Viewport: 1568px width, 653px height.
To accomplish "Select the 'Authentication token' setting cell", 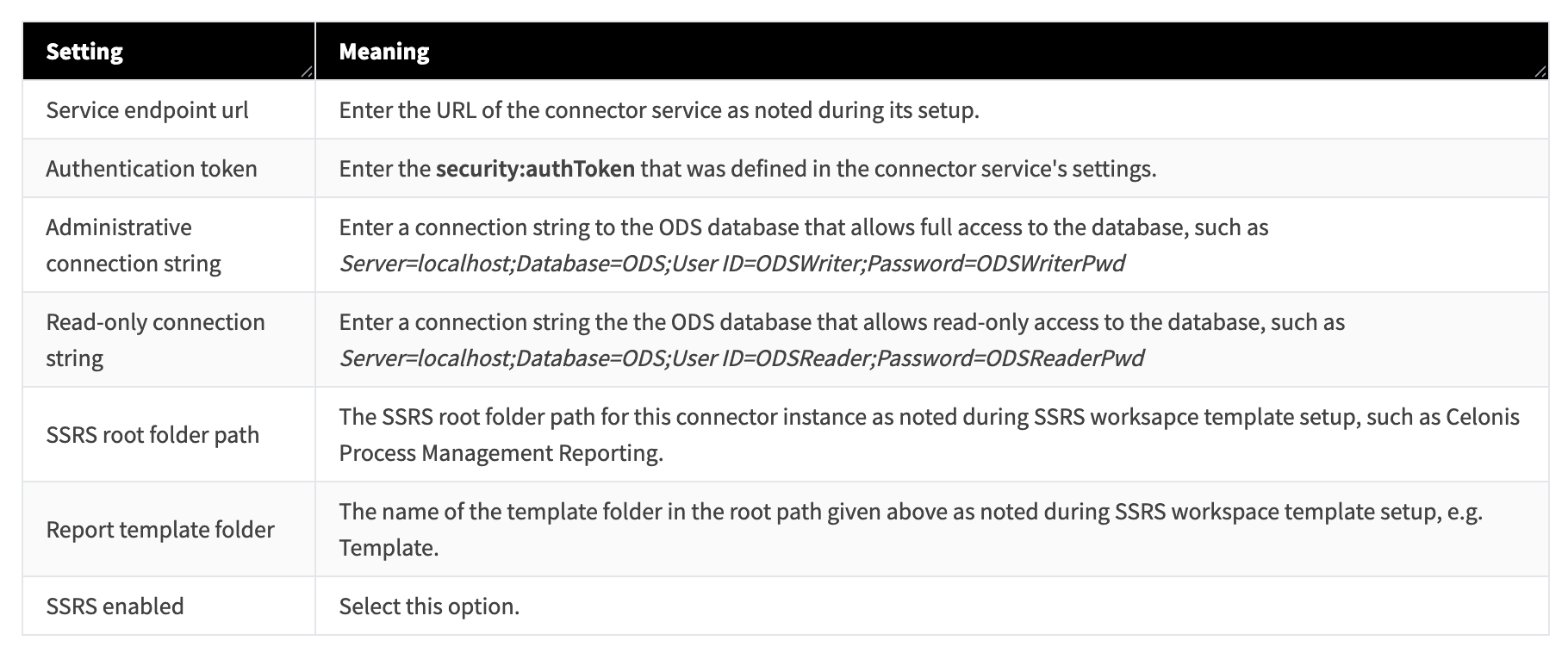I will 152,169.
